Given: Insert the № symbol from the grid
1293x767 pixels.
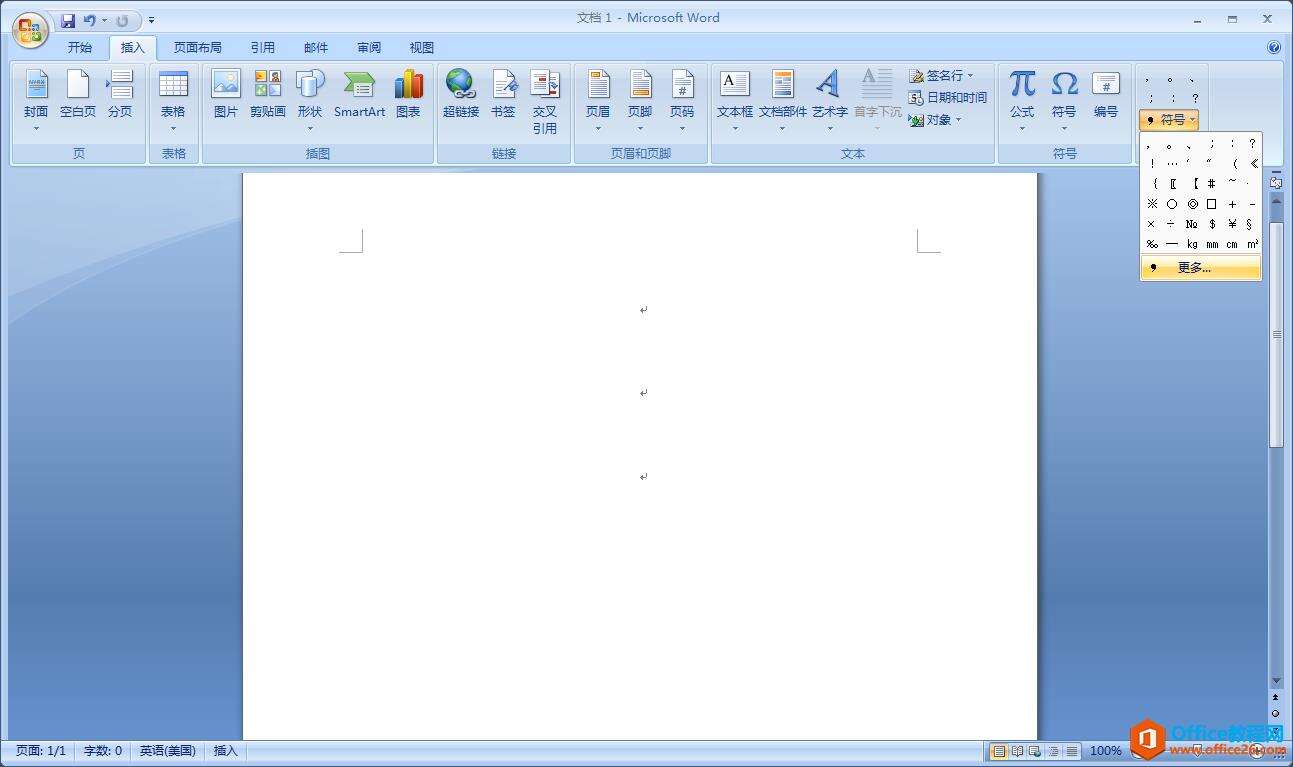Looking at the screenshot, I should [1192, 224].
